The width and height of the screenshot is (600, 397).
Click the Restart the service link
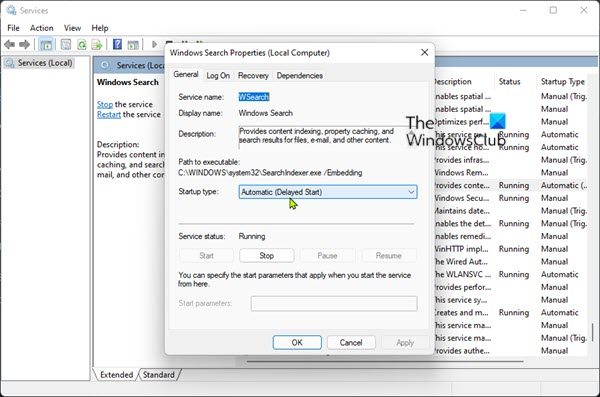coord(109,114)
